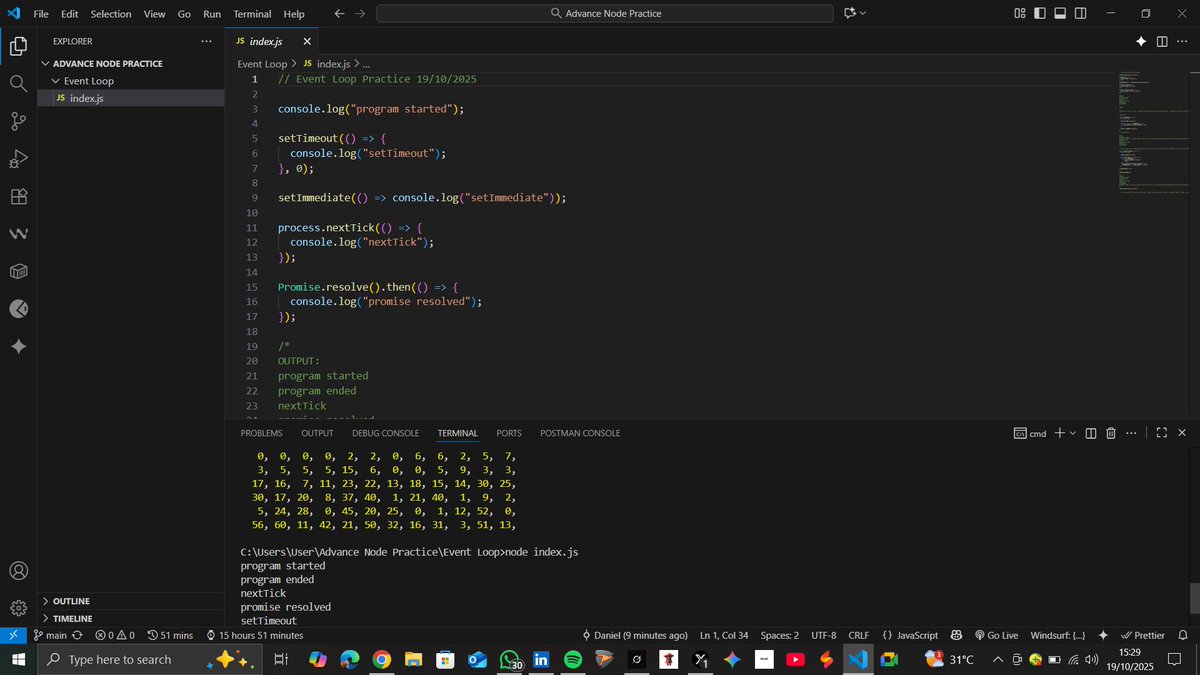The height and width of the screenshot is (675, 1200).
Task: Click Ln 1, Col 34 cursor position
Action: pos(725,635)
